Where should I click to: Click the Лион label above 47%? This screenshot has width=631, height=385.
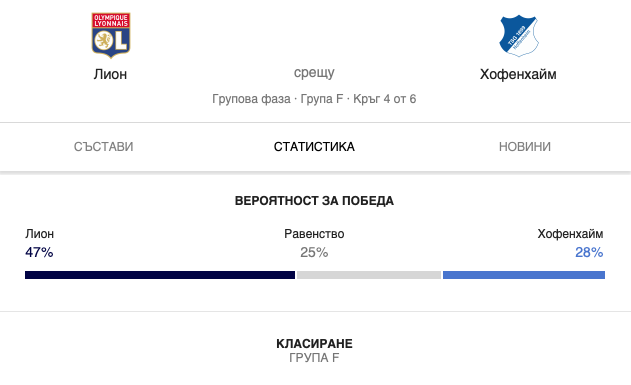point(39,234)
